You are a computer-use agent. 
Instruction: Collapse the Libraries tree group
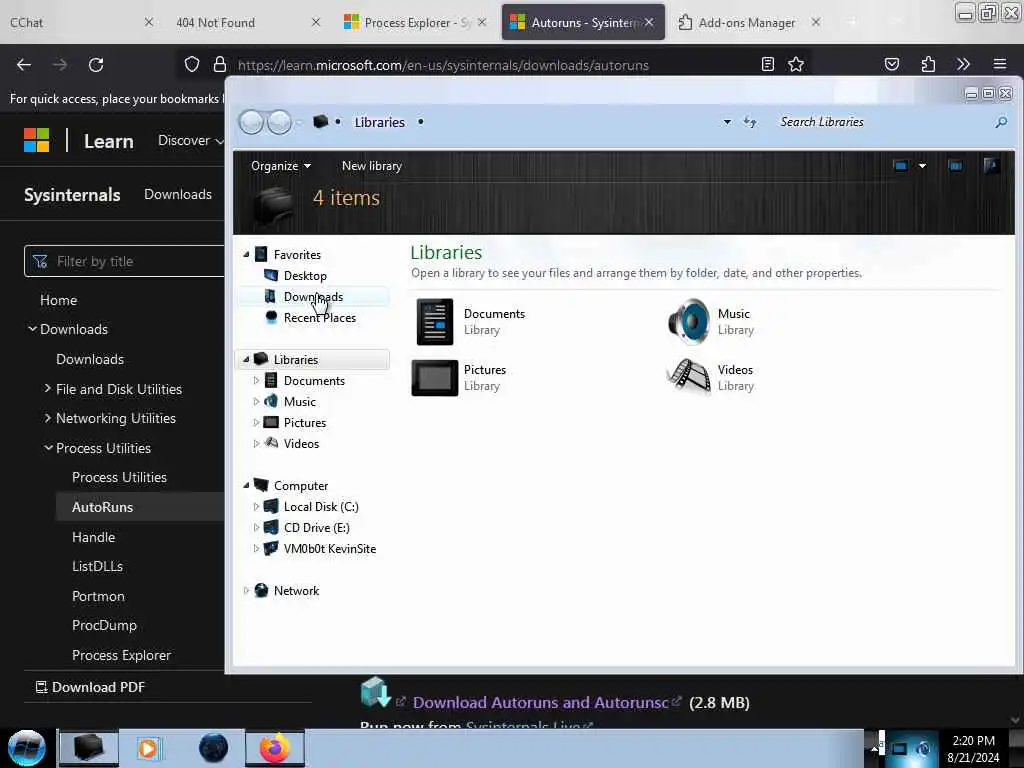[246, 359]
